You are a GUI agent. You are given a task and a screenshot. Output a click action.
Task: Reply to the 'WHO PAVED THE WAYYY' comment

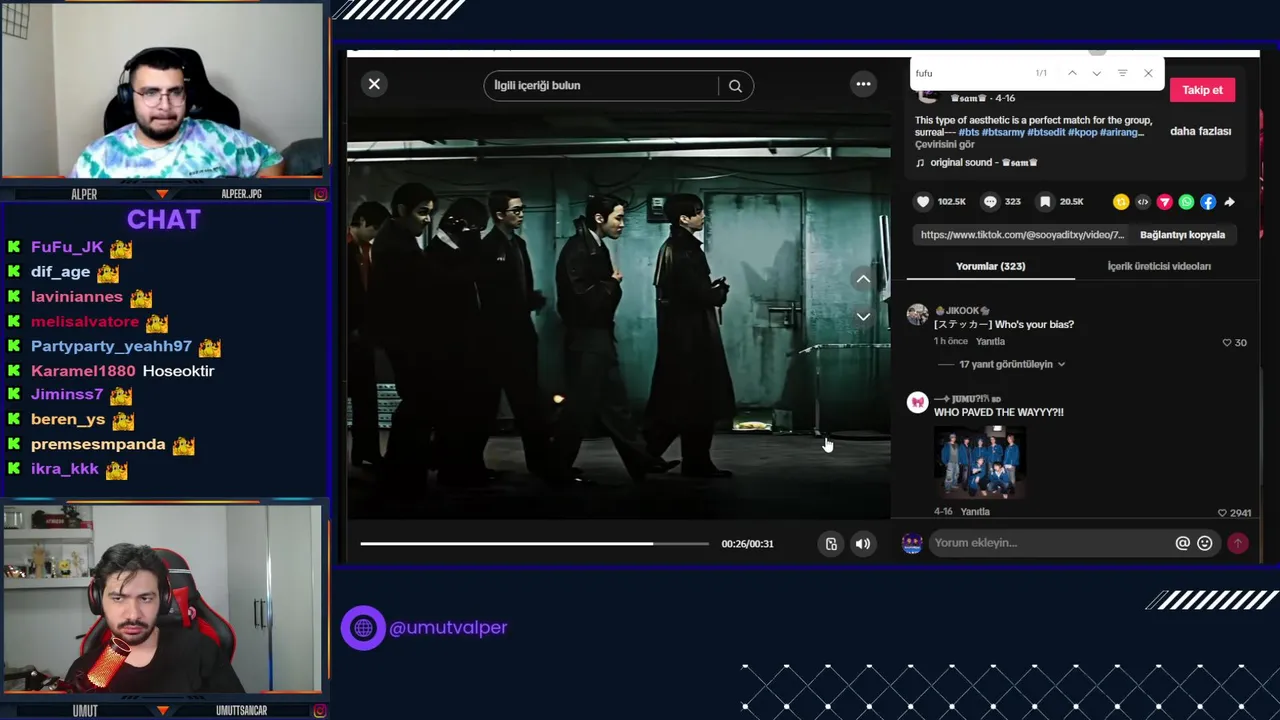coord(975,511)
